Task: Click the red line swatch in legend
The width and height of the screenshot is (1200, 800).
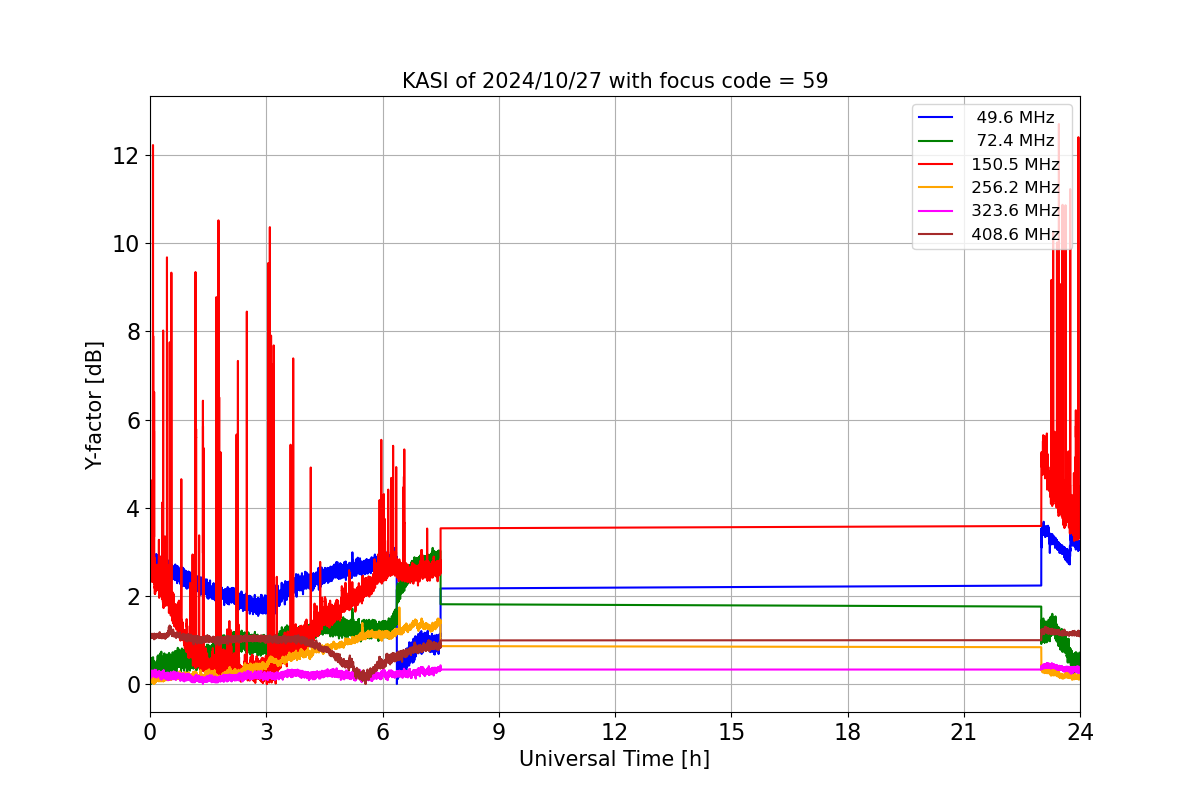Action: 936,164
